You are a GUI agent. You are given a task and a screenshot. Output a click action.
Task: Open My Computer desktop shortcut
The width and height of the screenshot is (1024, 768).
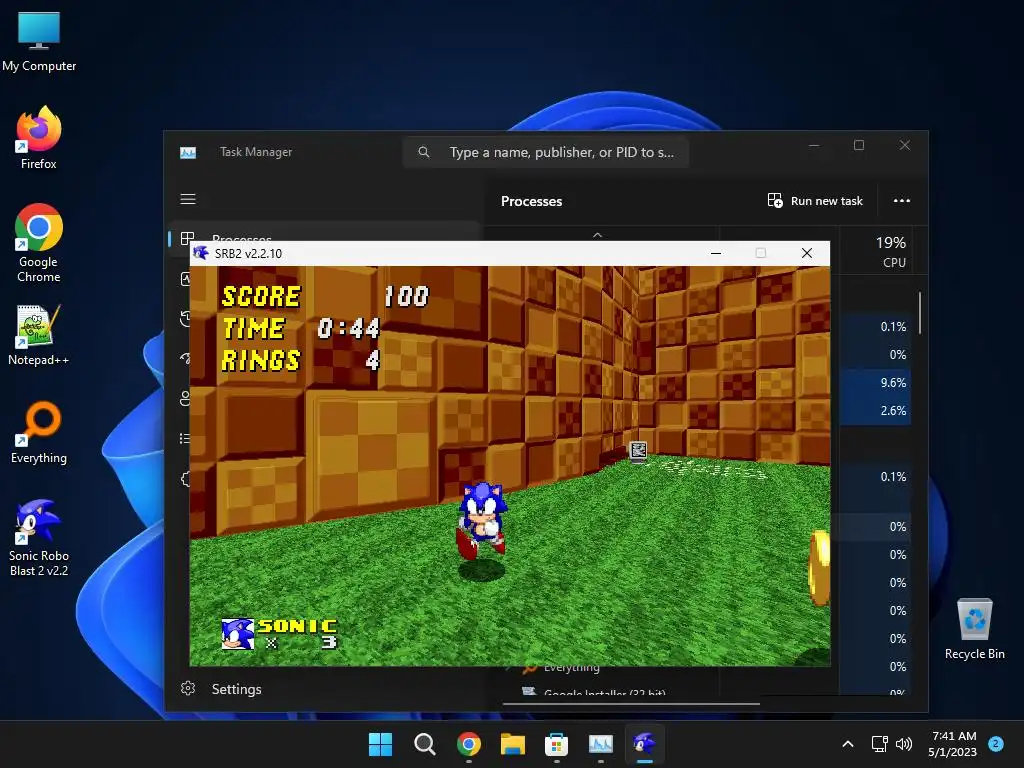tap(39, 40)
